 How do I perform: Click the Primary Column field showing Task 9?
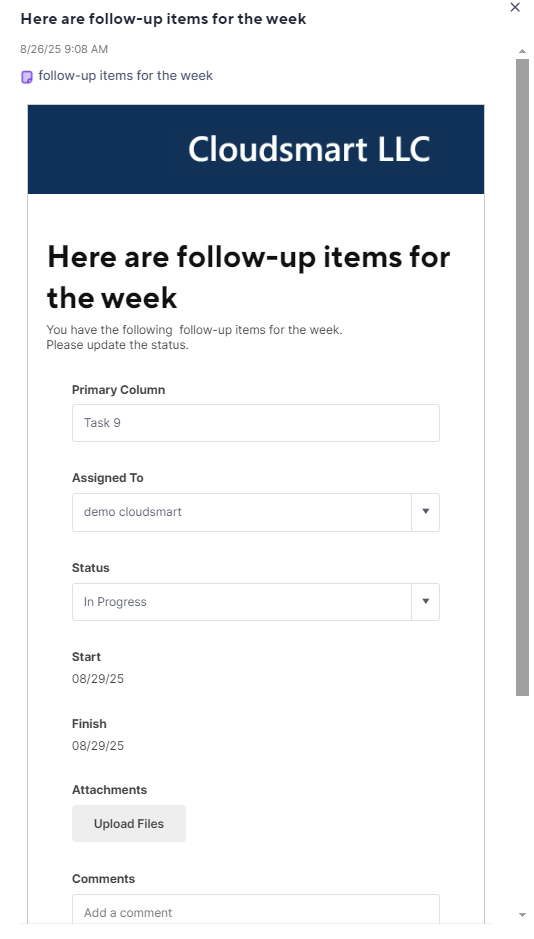256,423
